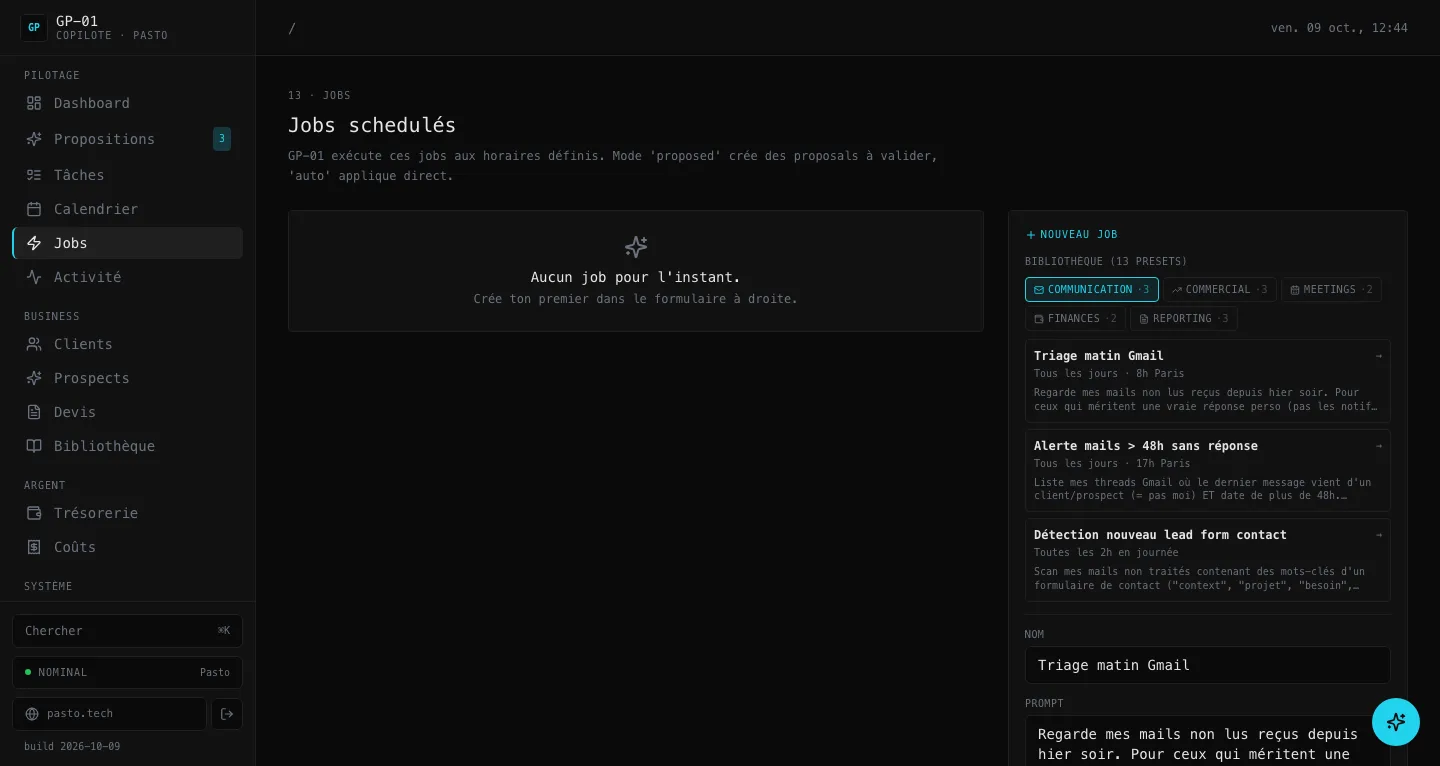This screenshot has width=1440, height=766.
Task: Click Nouveau Job button
Action: [x=1072, y=234]
